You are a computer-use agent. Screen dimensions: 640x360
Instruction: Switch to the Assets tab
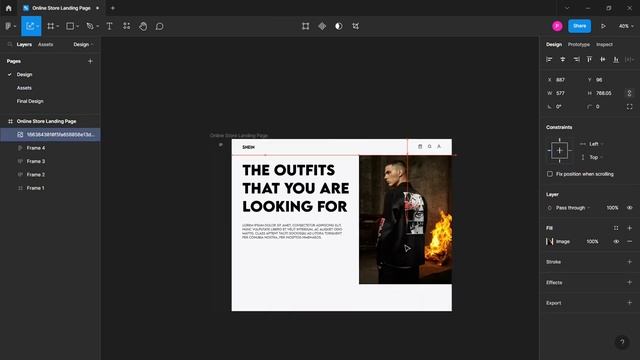(x=45, y=44)
